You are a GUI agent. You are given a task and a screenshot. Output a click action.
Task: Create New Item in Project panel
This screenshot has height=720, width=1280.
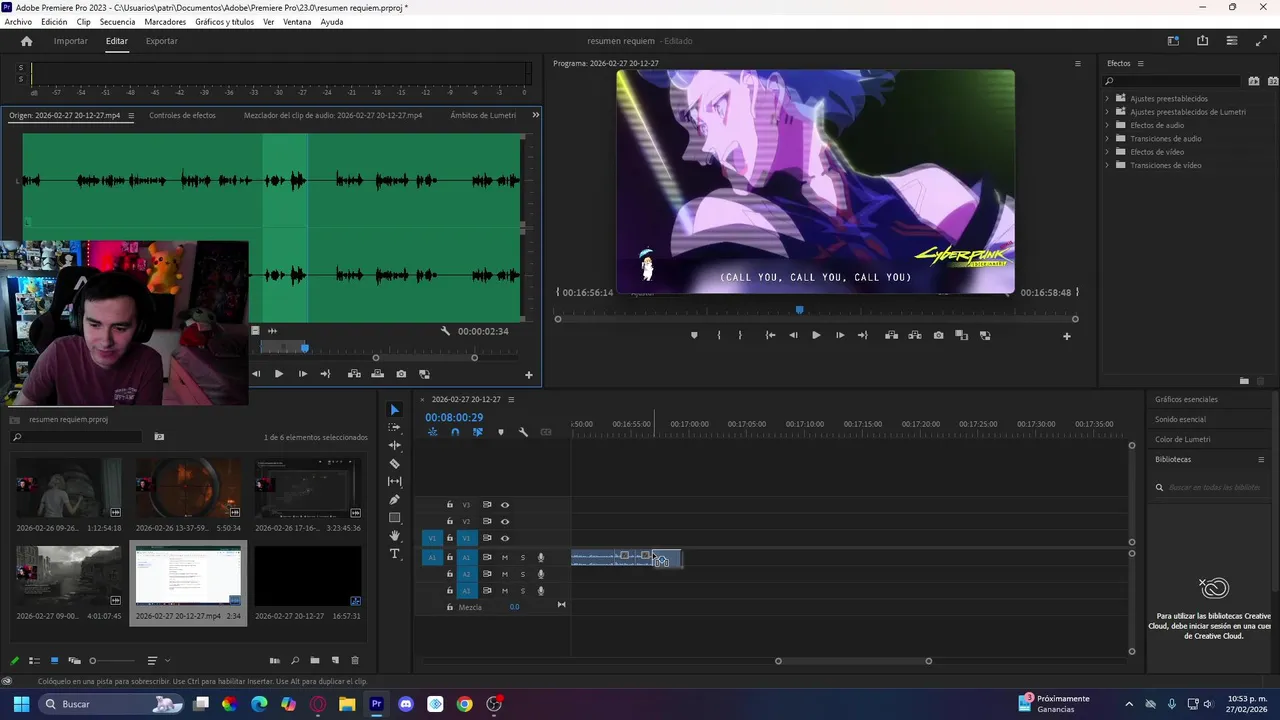click(335, 660)
